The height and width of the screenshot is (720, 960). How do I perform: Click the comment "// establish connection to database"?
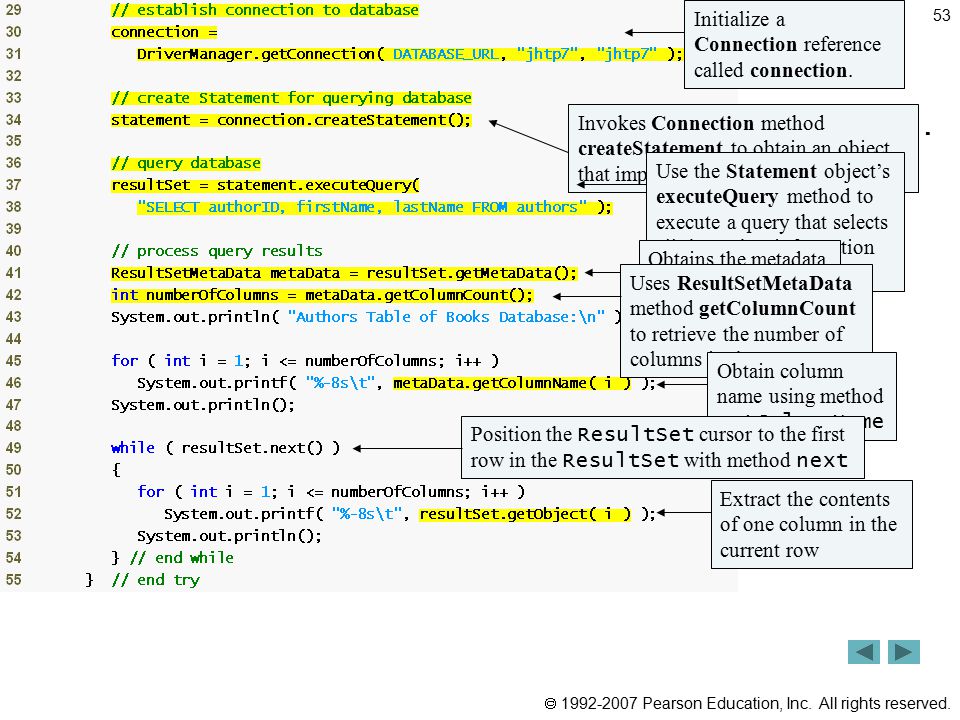[x=265, y=10]
